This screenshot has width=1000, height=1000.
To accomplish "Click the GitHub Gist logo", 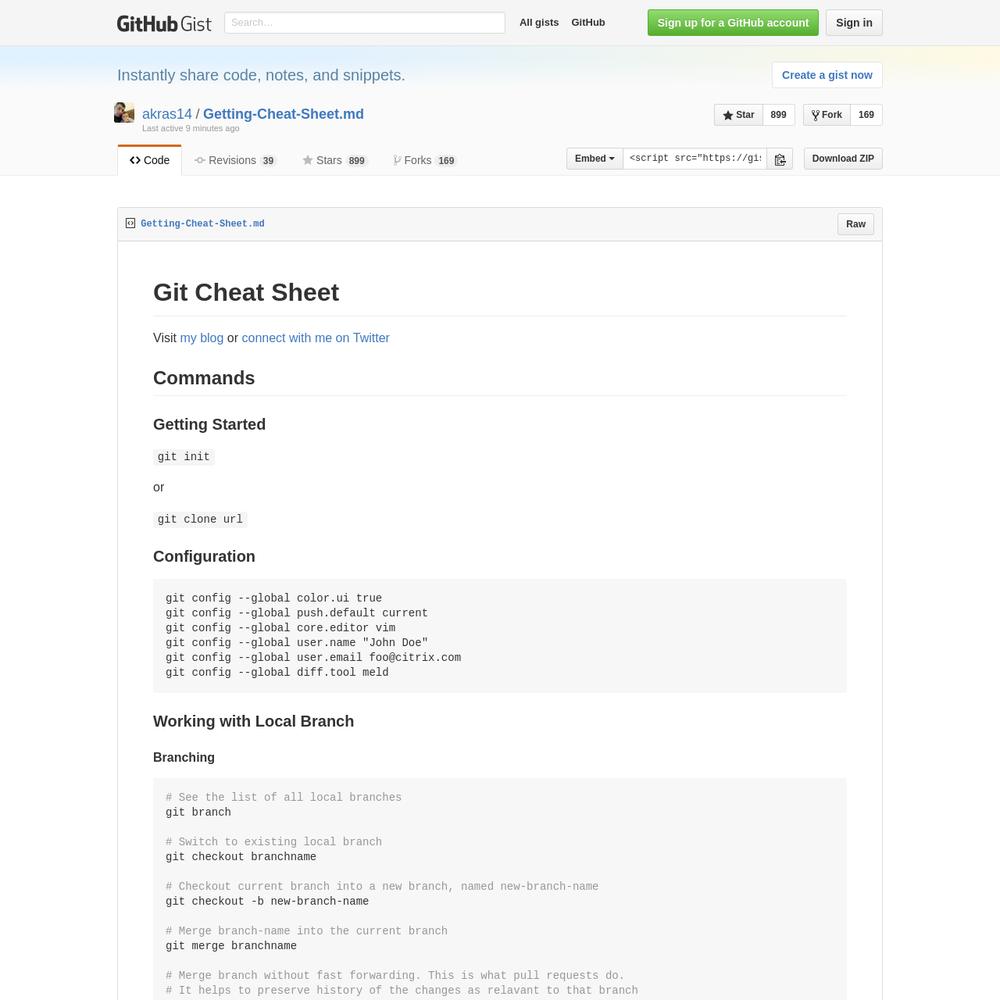I will tap(164, 23).
